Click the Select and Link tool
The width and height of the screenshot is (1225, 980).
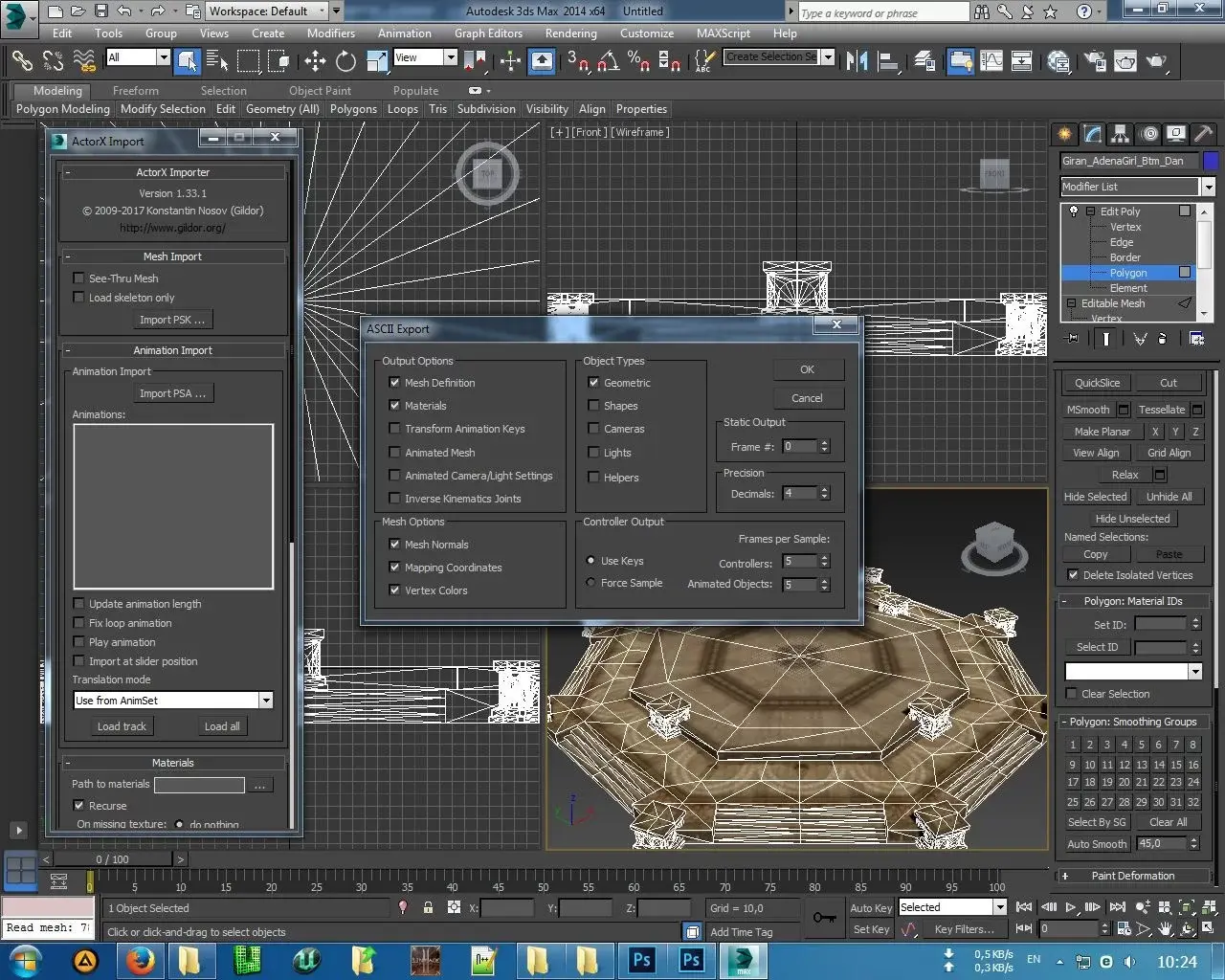click(x=22, y=62)
